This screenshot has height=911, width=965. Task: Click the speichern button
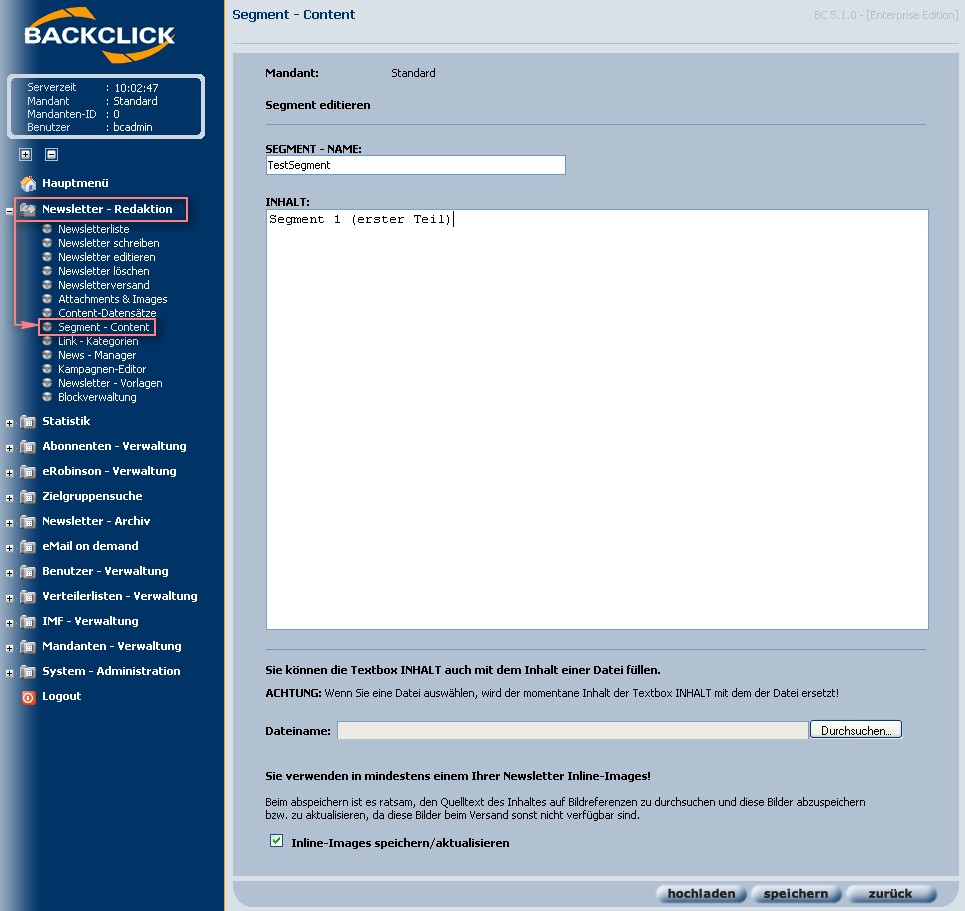pyautogui.click(x=796, y=894)
